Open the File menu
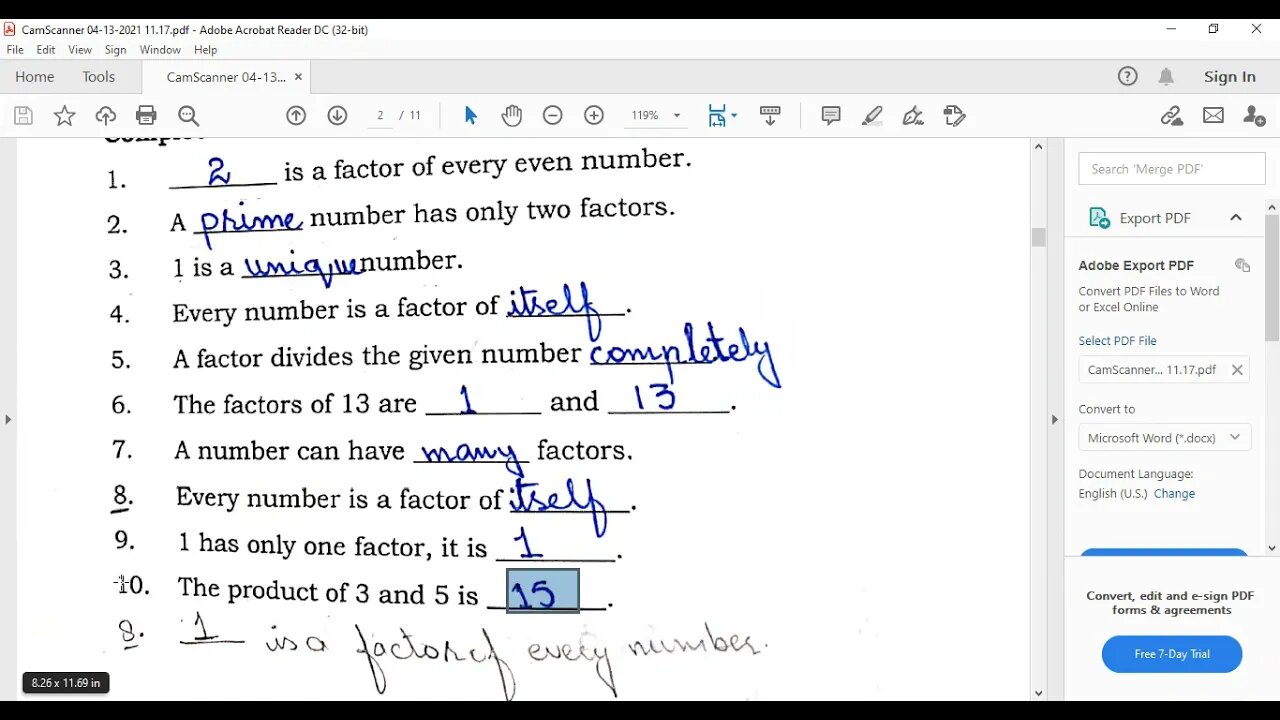The width and height of the screenshot is (1280, 720). [x=15, y=49]
